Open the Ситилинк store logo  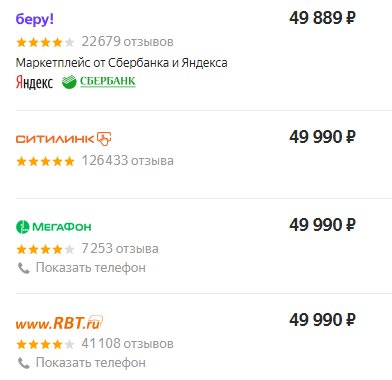[63, 139]
